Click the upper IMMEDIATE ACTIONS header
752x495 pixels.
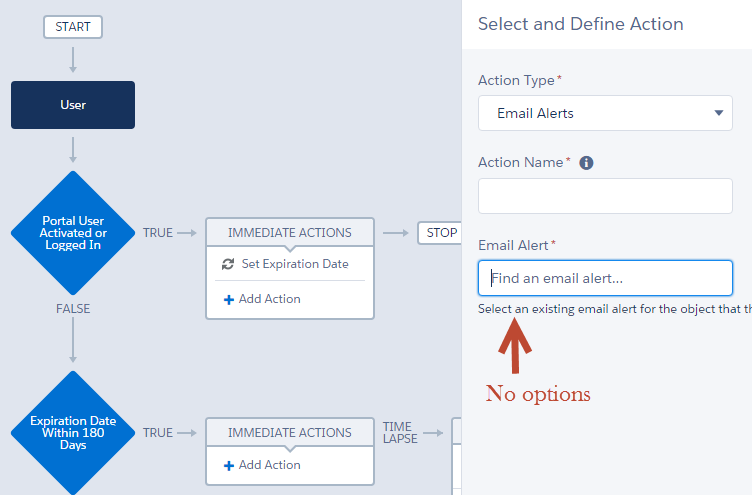[290, 233]
